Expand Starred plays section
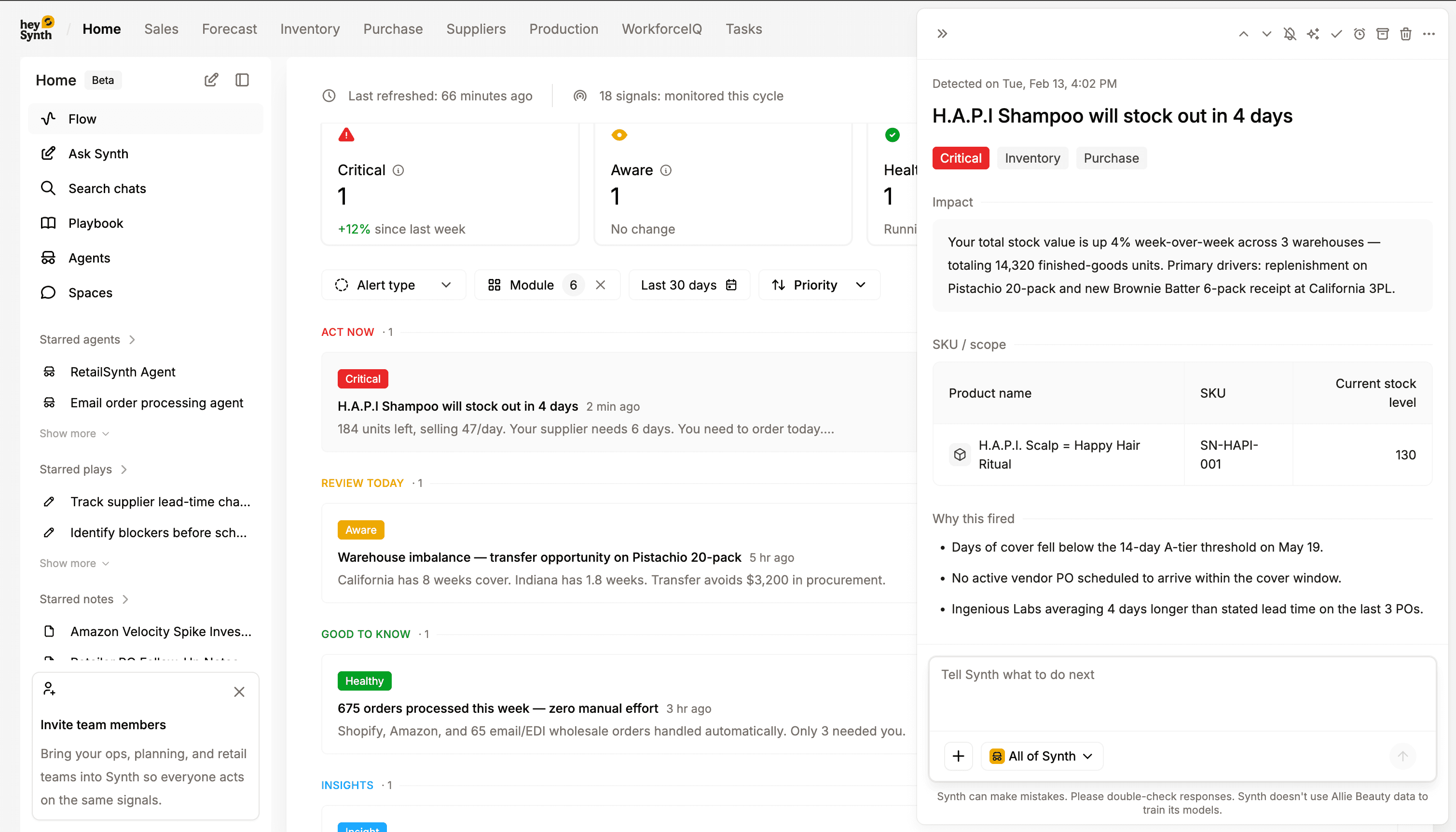Screen dimensions: 1456x832 coord(83,469)
